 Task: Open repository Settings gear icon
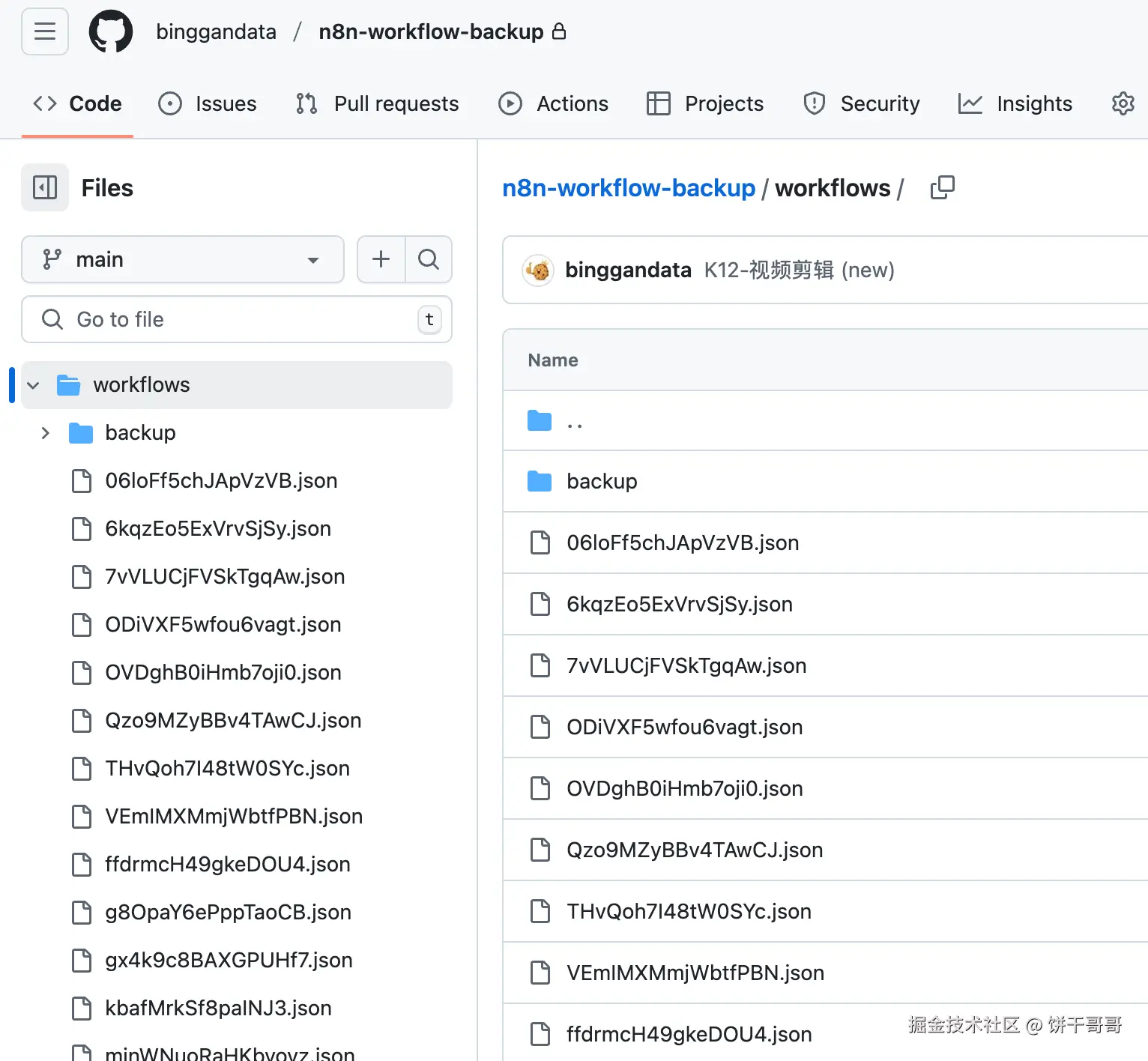(x=1123, y=103)
